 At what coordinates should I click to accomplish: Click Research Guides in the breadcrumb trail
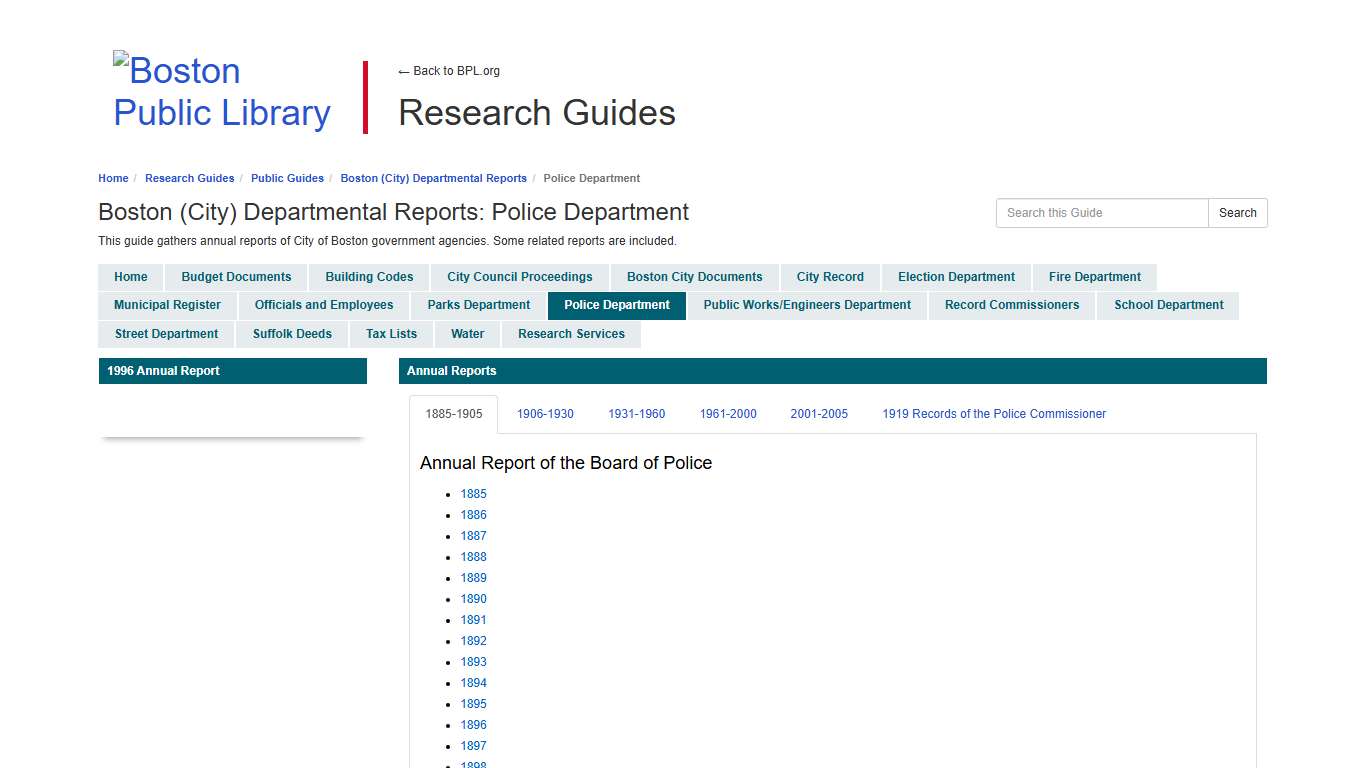(190, 178)
